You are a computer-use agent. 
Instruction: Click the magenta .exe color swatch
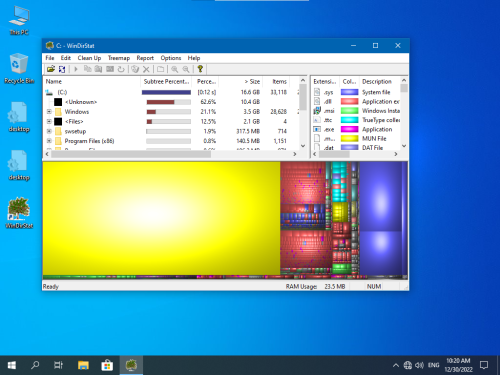pyautogui.click(x=349, y=129)
